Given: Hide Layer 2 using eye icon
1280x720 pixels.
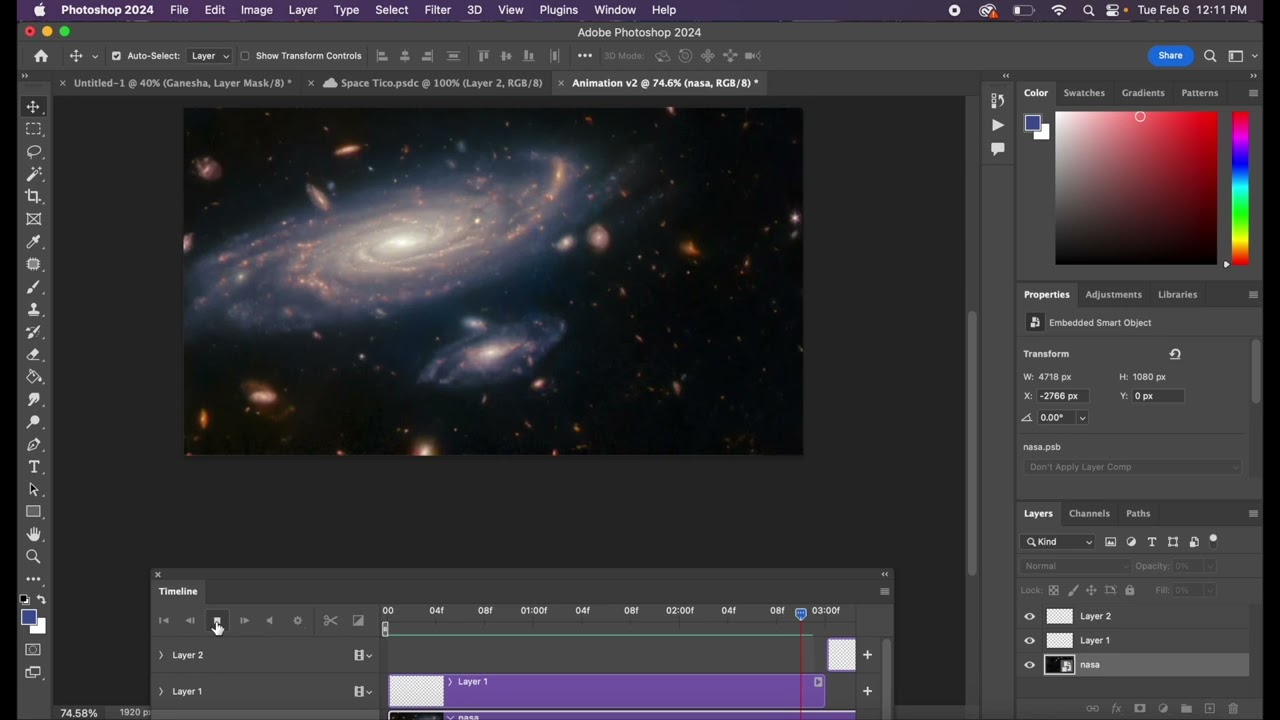Looking at the screenshot, I should pyautogui.click(x=1029, y=616).
